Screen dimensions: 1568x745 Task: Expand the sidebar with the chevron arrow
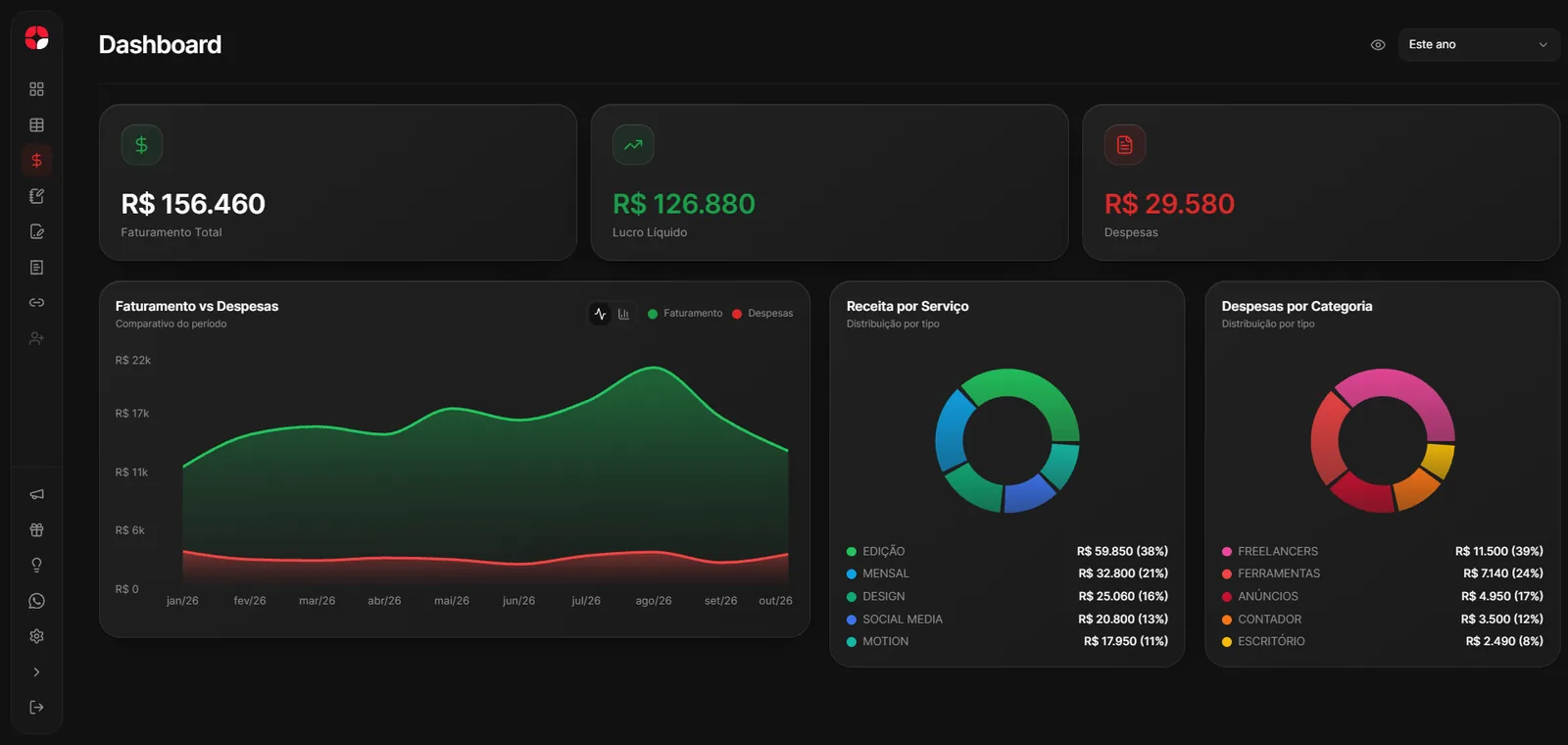click(x=36, y=671)
